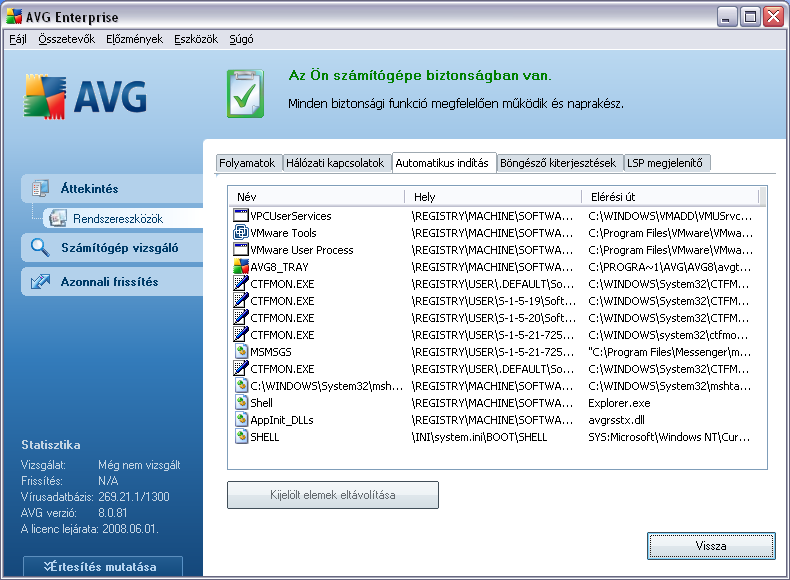Open the Előzmények menu
The image size is (790, 580).
[x=135, y=39]
